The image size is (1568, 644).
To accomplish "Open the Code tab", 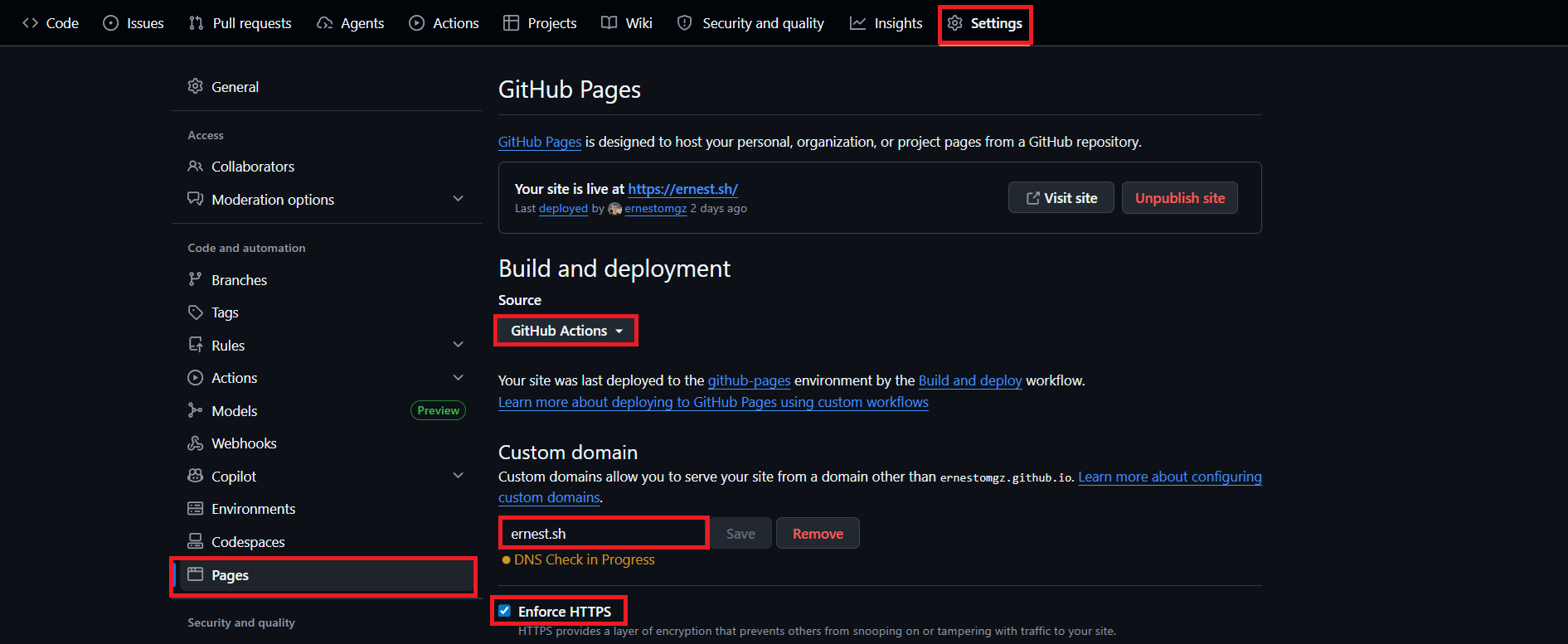I will point(51,23).
